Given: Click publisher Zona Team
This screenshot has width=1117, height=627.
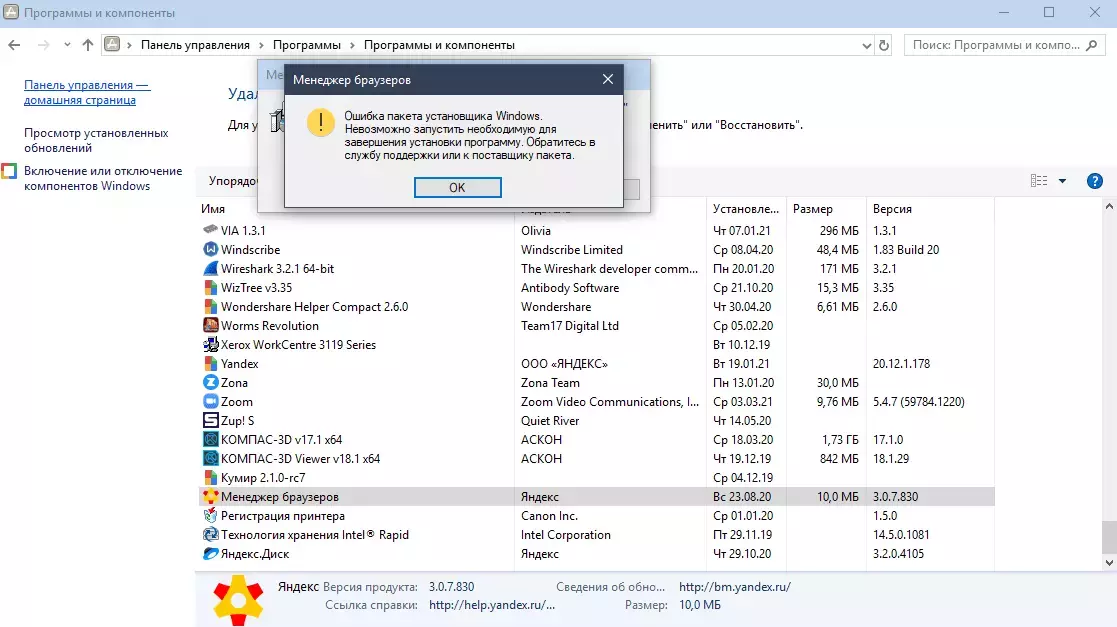Looking at the screenshot, I should (550, 383).
